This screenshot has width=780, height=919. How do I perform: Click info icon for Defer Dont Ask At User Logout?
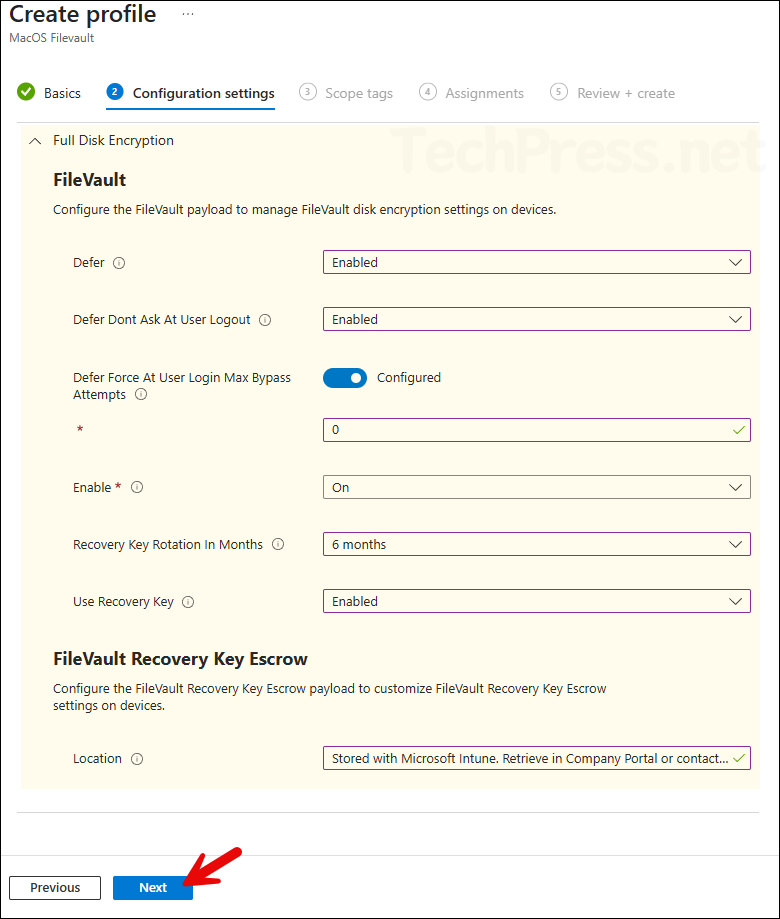click(265, 320)
